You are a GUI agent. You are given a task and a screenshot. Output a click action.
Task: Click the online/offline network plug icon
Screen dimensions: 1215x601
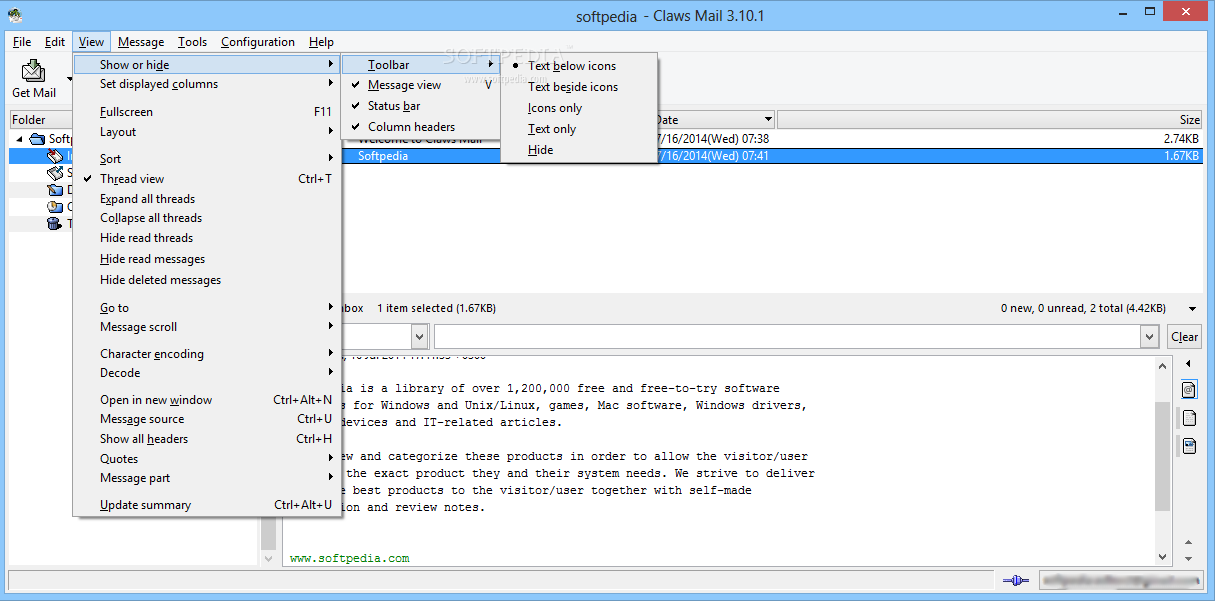point(1015,580)
